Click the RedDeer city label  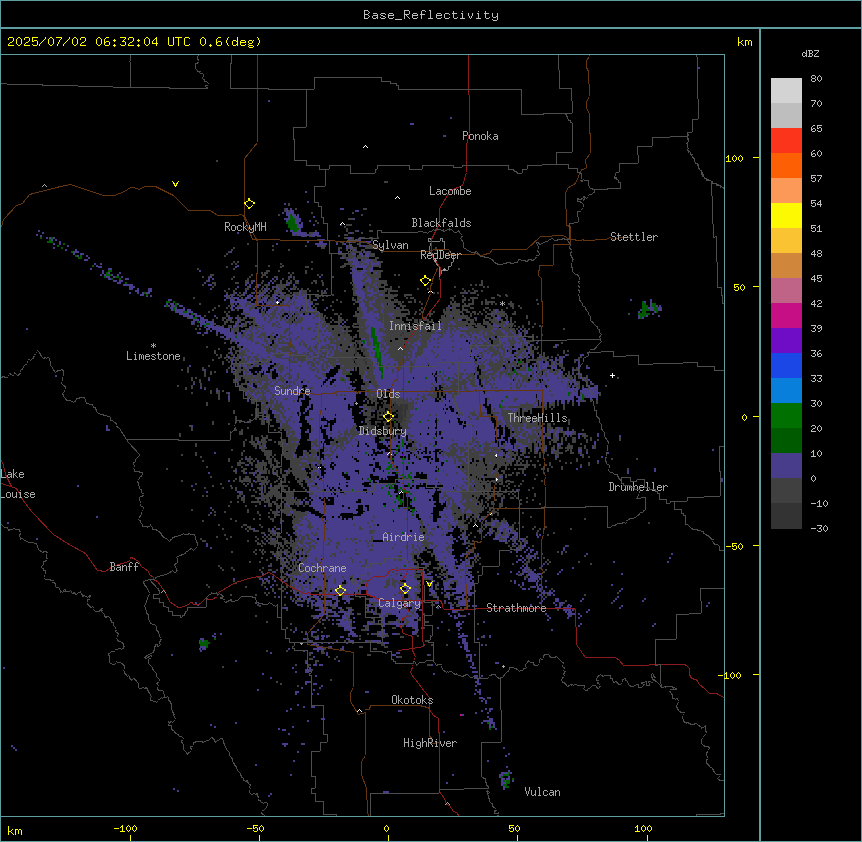click(440, 255)
